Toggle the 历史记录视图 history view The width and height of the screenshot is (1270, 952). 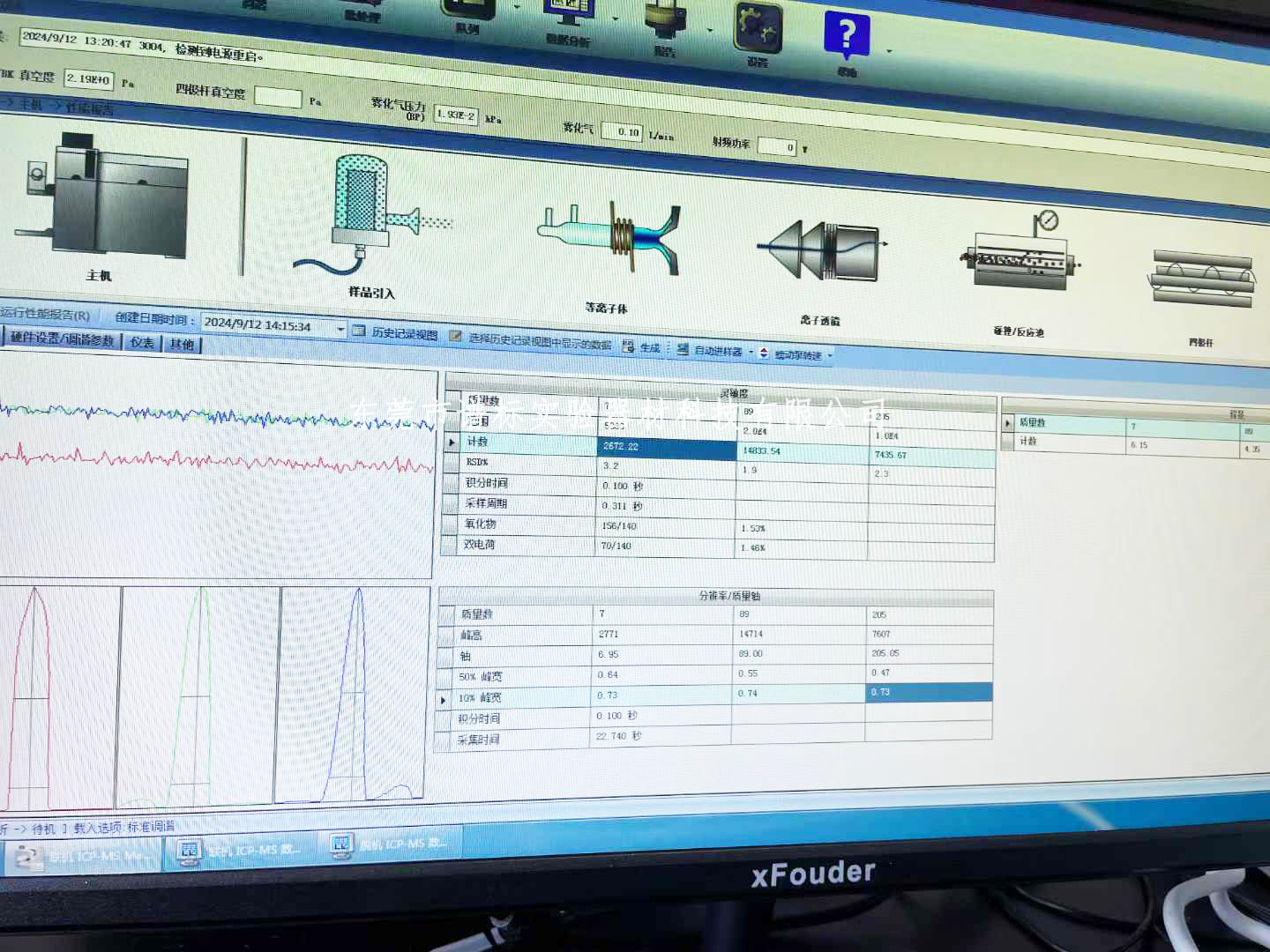click(x=395, y=334)
